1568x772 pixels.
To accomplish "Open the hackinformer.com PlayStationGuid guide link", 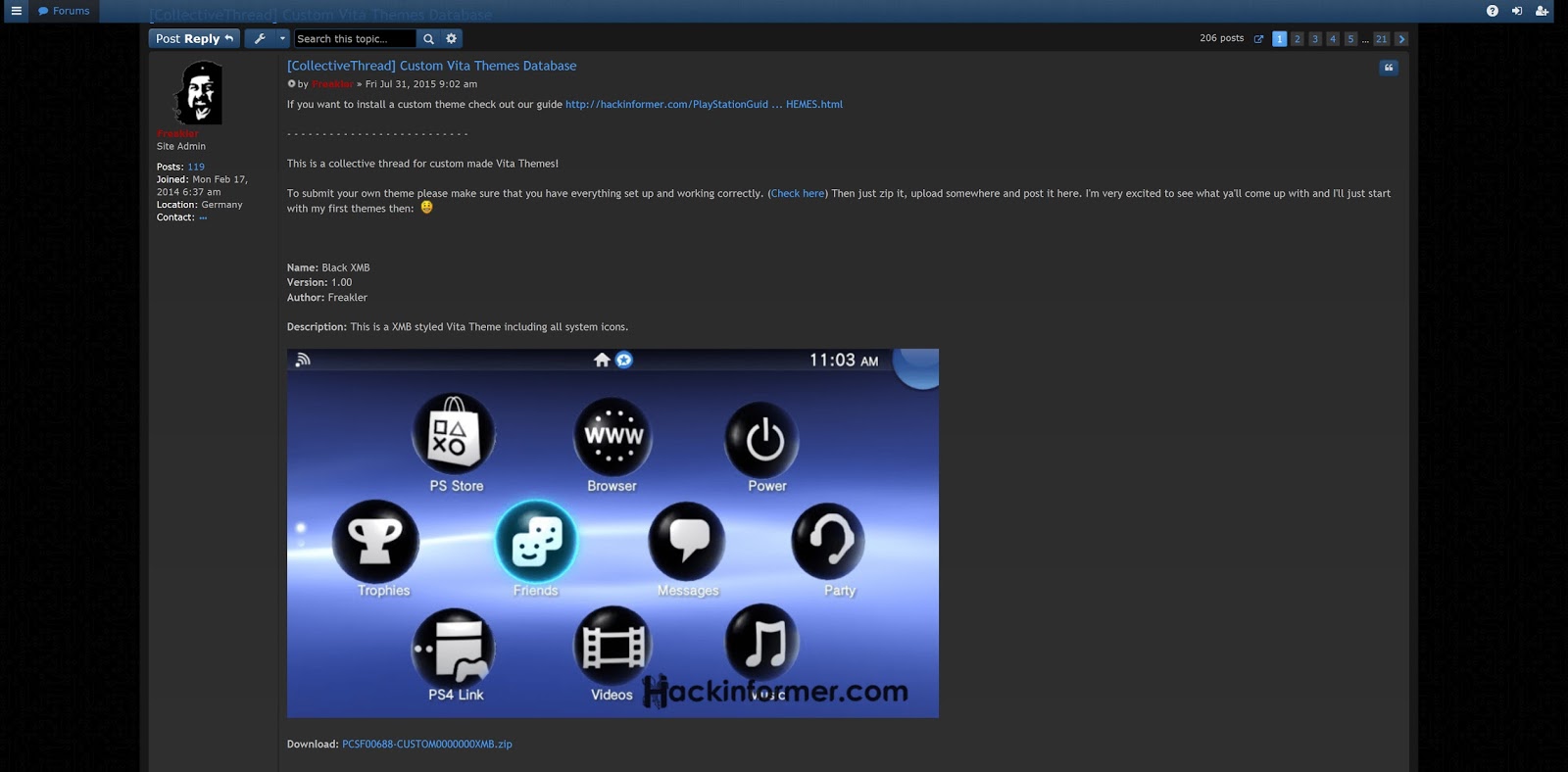I will (x=704, y=104).
